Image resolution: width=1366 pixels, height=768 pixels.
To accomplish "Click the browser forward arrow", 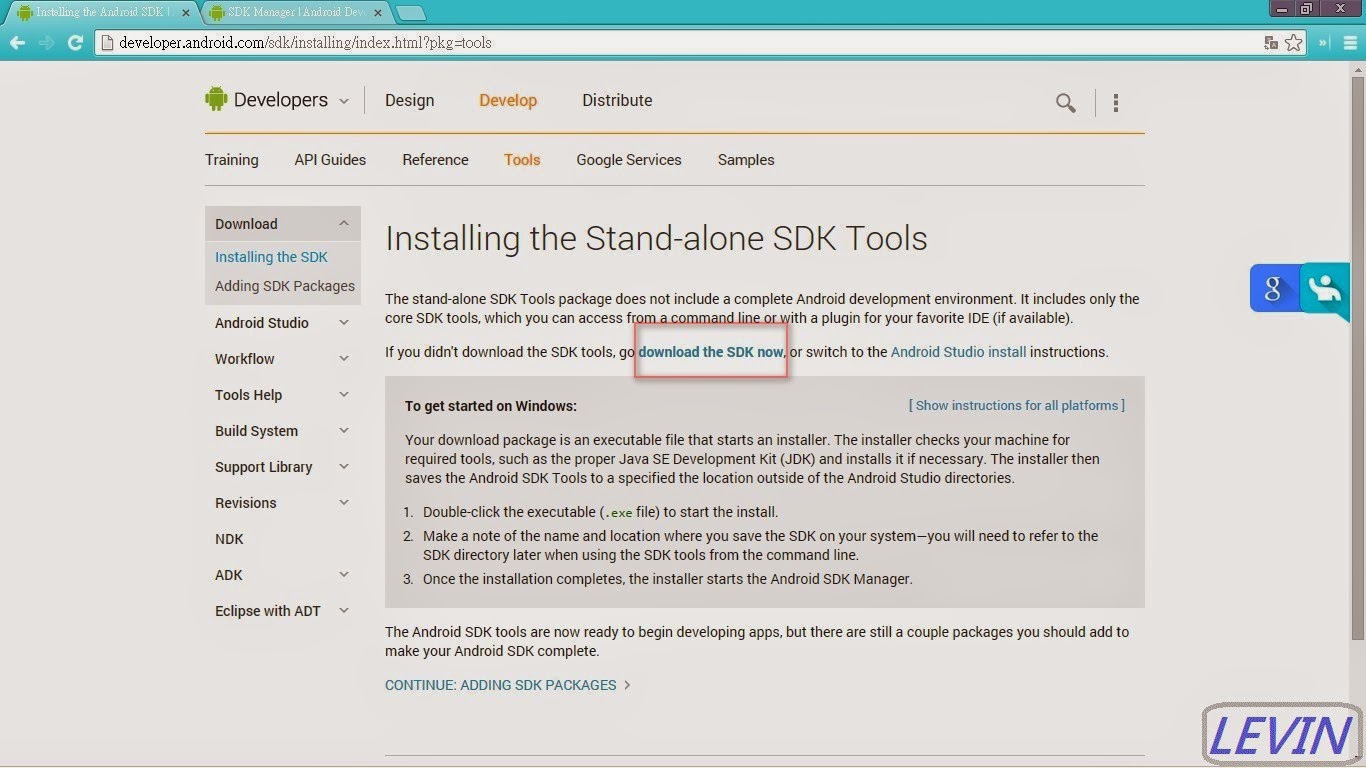I will pyautogui.click(x=46, y=43).
